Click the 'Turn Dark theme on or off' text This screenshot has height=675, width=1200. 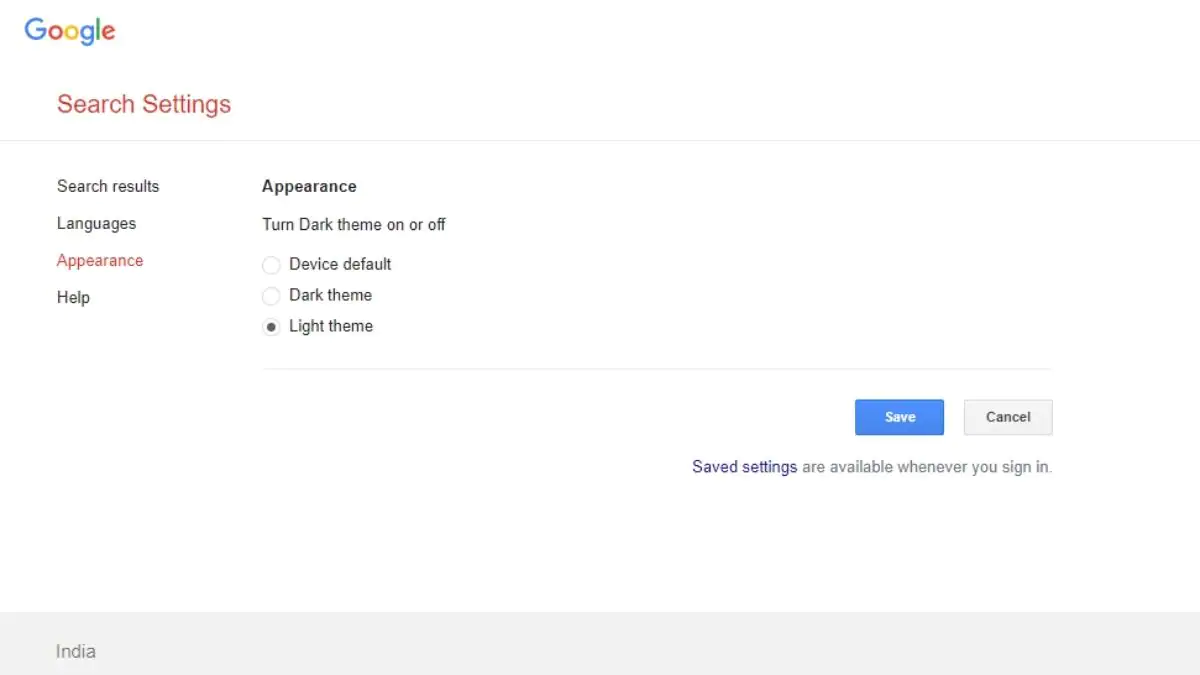pyautogui.click(x=354, y=224)
